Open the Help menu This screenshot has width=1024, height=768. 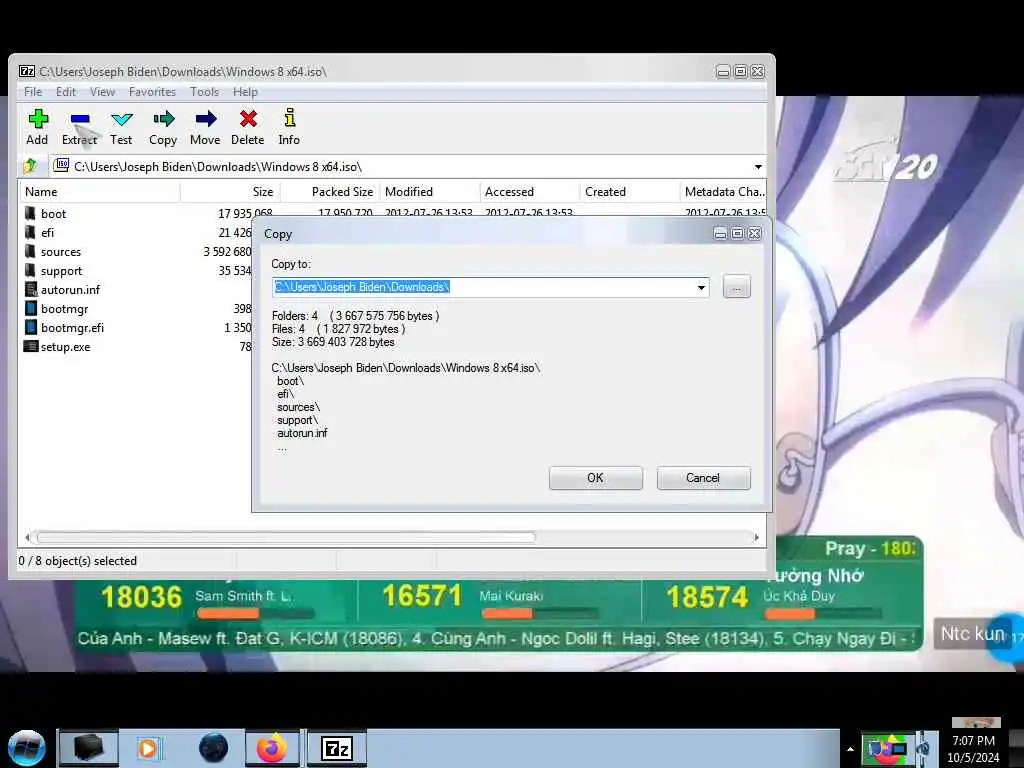pos(245,92)
